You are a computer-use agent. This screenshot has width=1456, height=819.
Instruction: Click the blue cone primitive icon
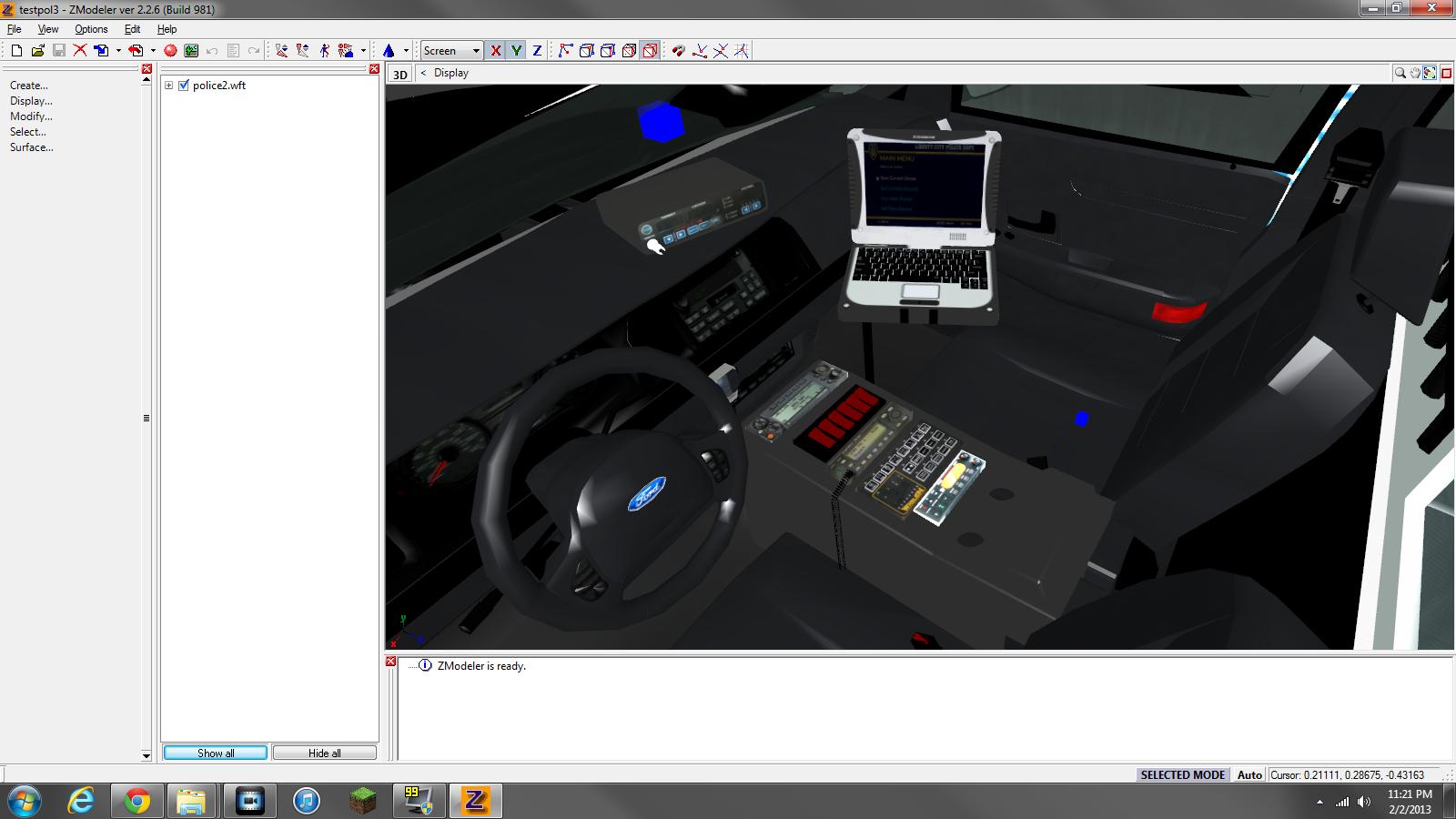[x=389, y=51]
